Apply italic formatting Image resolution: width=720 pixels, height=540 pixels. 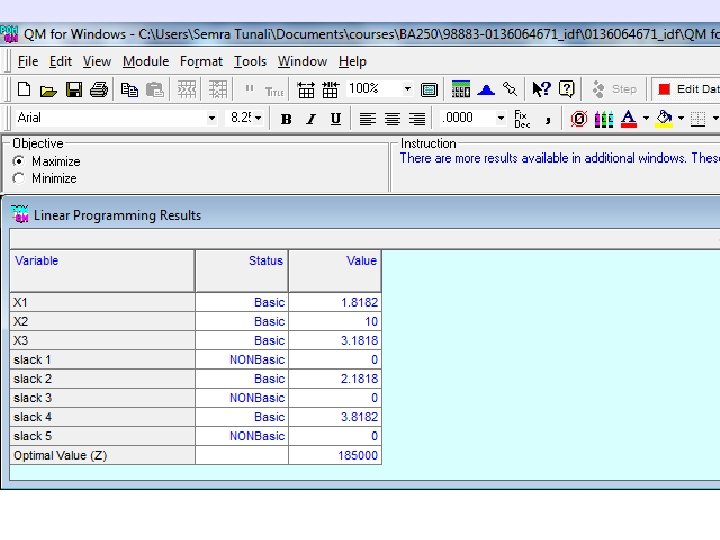pos(311,119)
